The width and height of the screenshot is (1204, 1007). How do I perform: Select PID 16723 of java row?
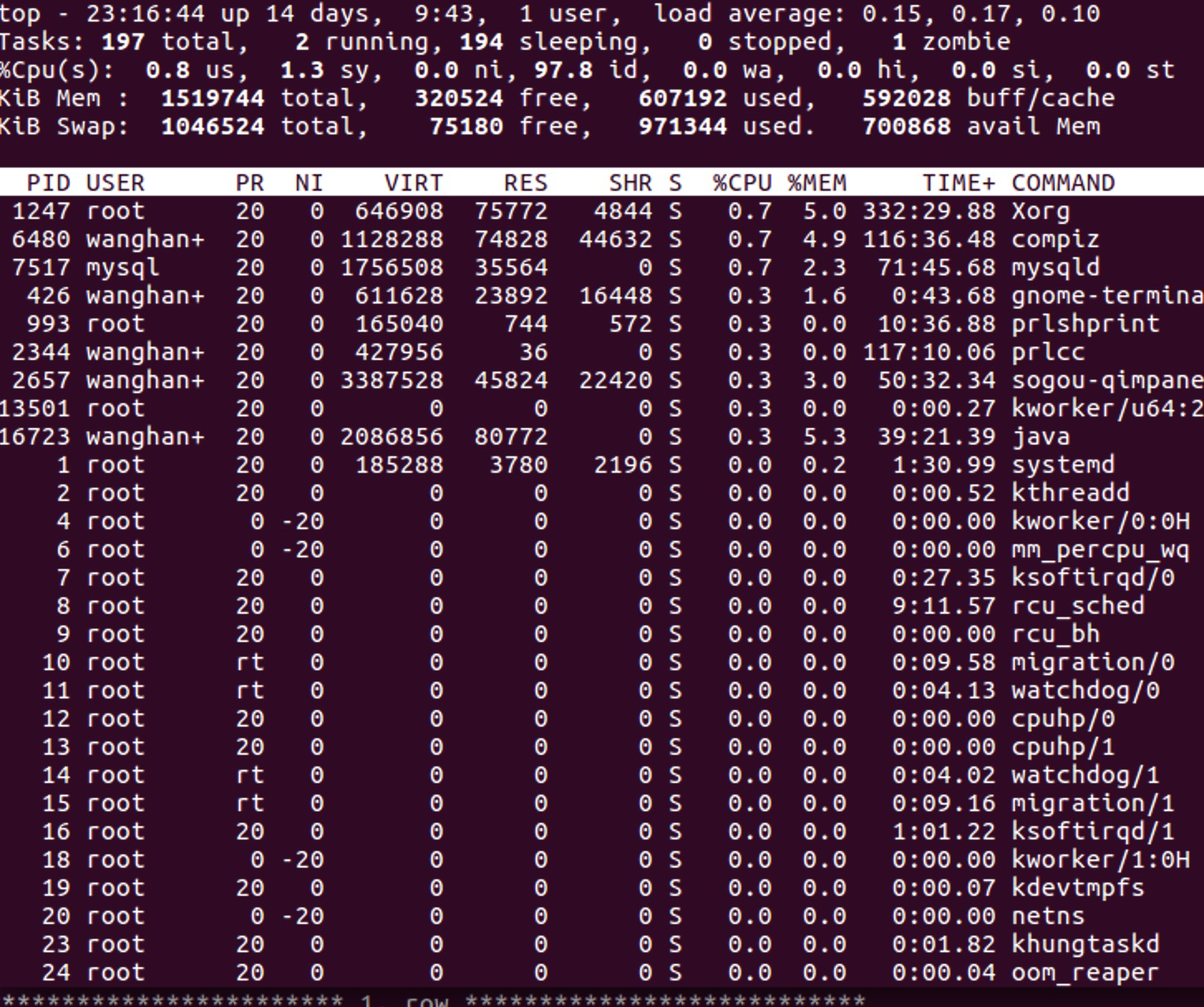(x=35, y=437)
